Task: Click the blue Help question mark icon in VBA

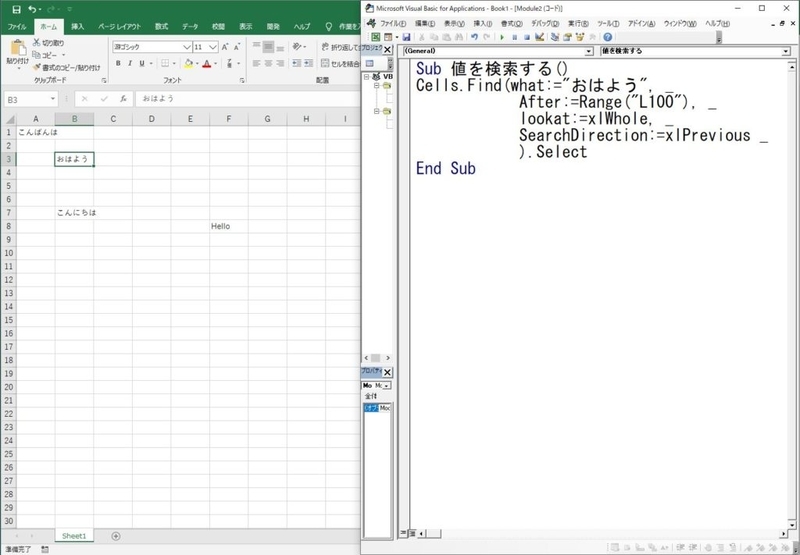Action: (x=607, y=37)
